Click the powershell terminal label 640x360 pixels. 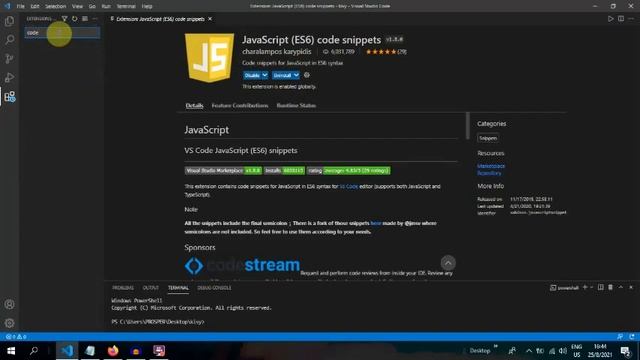[x=564, y=288]
